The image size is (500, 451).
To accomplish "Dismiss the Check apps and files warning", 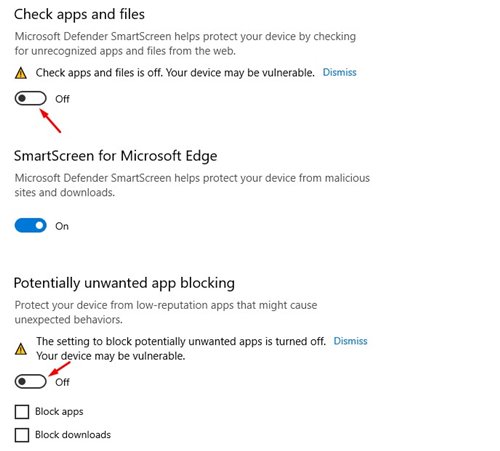I will pyautogui.click(x=339, y=72).
